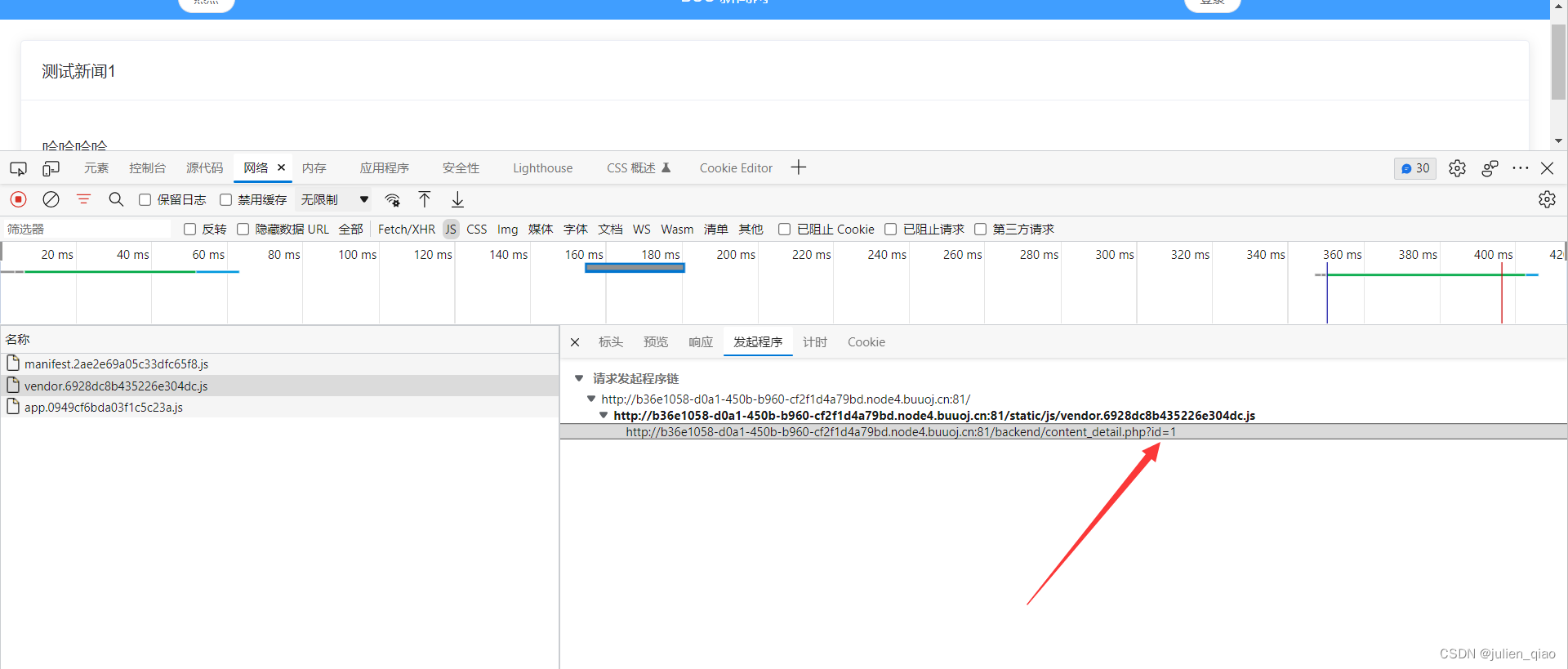The height and width of the screenshot is (669, 1568).
Task: Click the 筛选器 filter input field
Action: [86, 230]
